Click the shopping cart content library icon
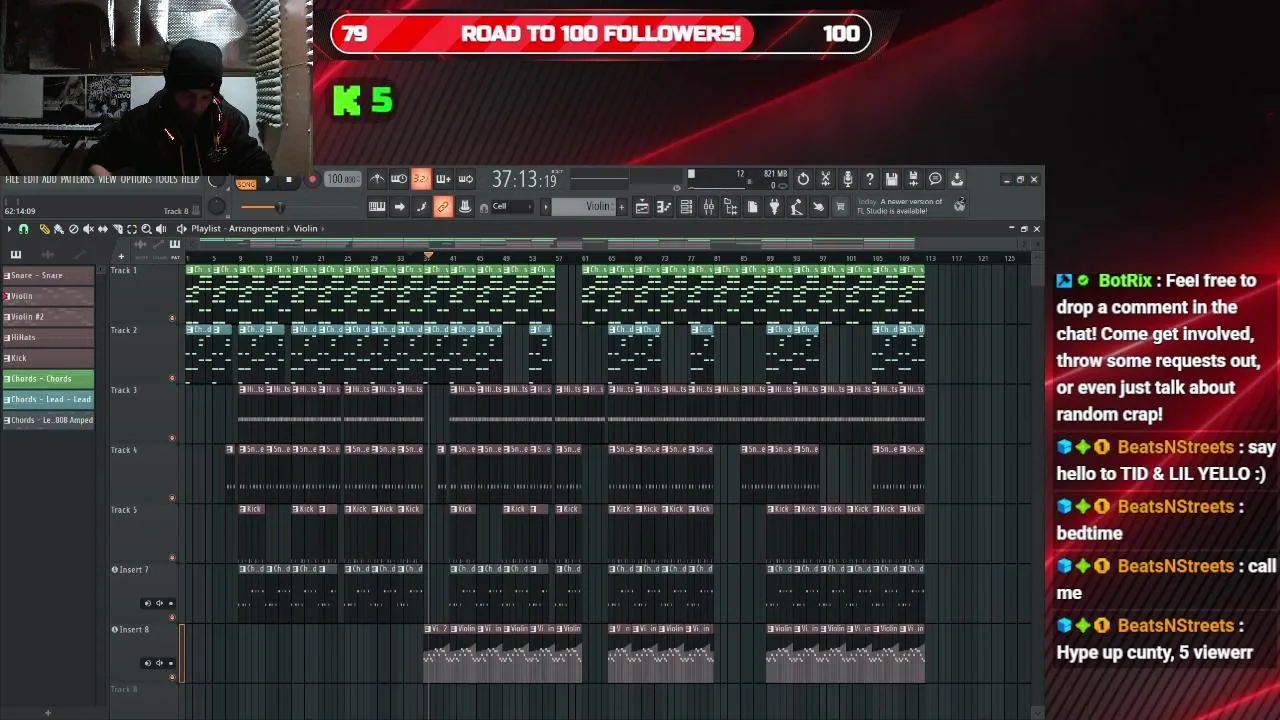The image size is (1280, 720). pos(841,207)
